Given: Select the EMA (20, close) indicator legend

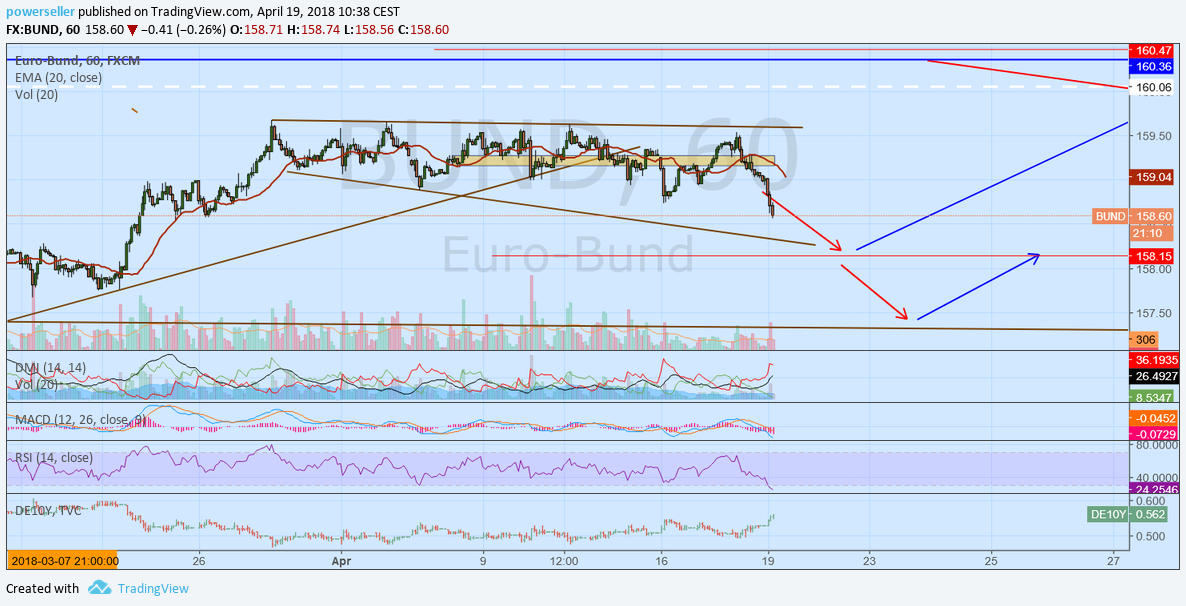Looking at the screenshot, I should pos(58,77).
